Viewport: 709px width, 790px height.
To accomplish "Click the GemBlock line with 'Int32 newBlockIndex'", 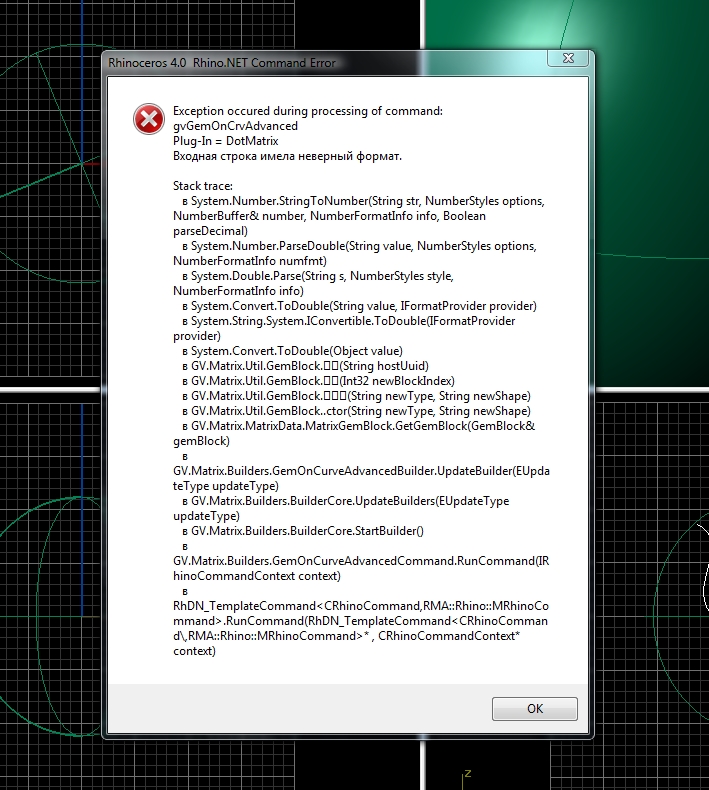I will tap(318, 381).
